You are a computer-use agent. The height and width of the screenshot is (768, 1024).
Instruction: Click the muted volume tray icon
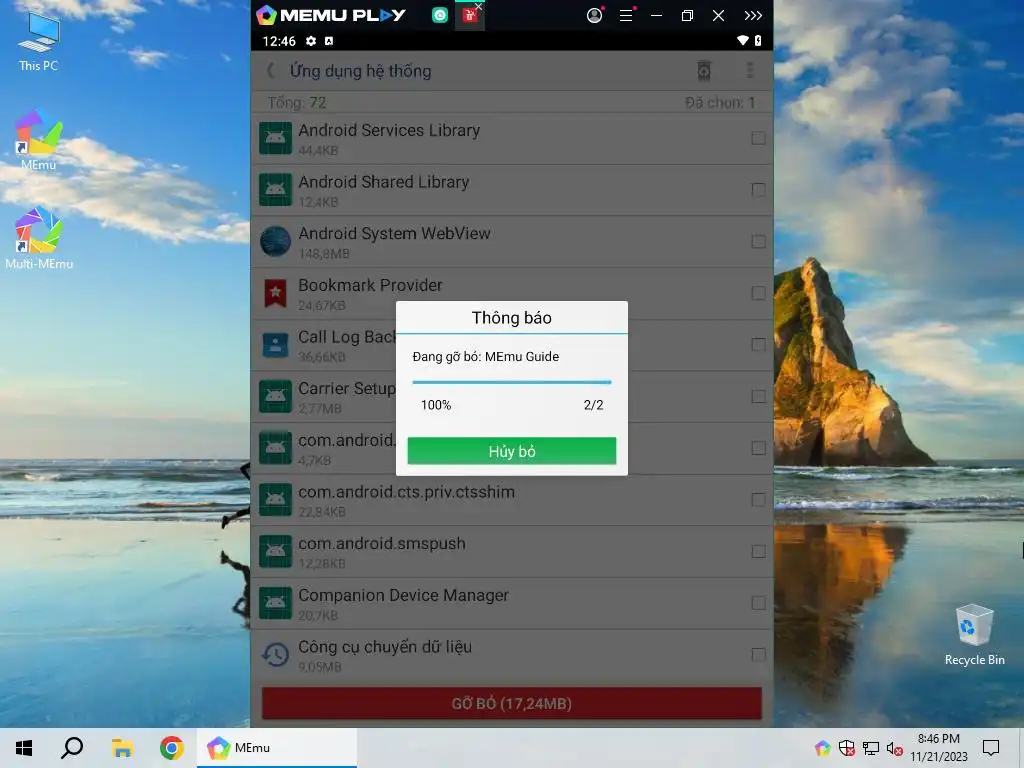[x=894, y=748]
